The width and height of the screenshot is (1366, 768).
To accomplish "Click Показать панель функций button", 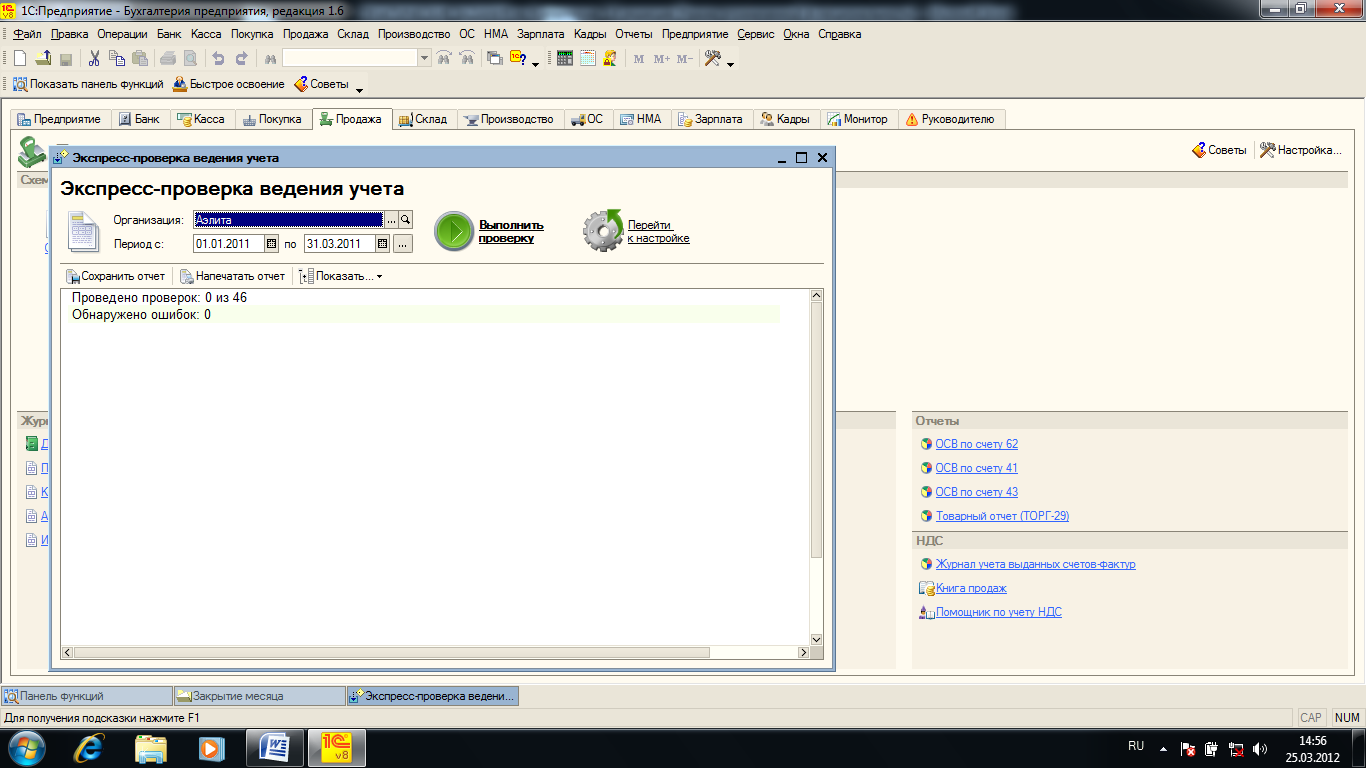I will tap(87, 84).
